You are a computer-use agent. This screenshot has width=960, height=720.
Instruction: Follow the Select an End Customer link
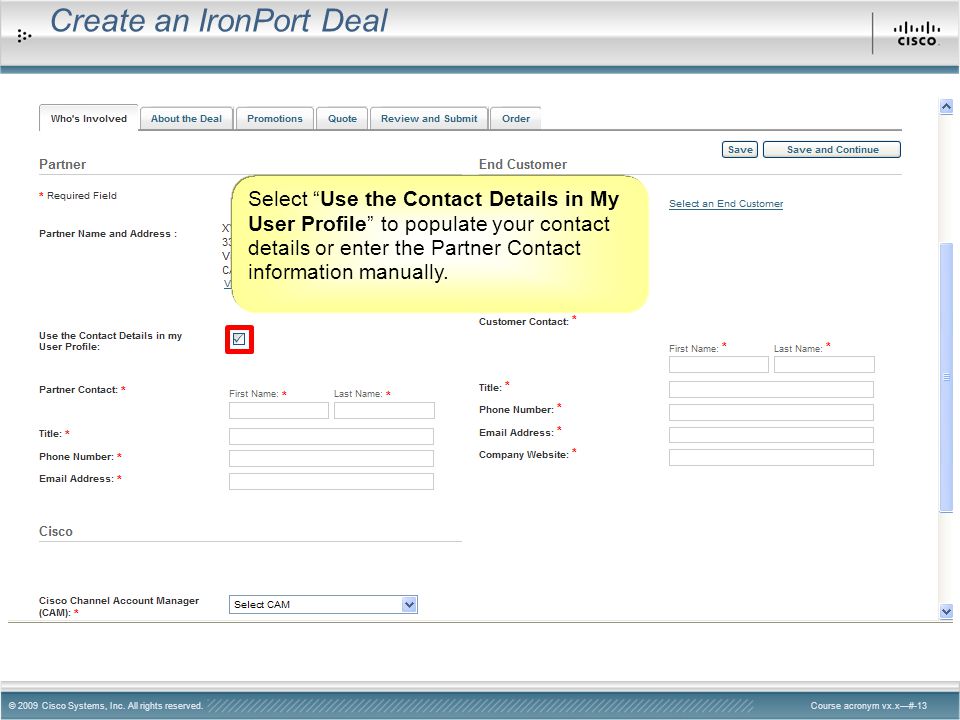click(726, 204)
